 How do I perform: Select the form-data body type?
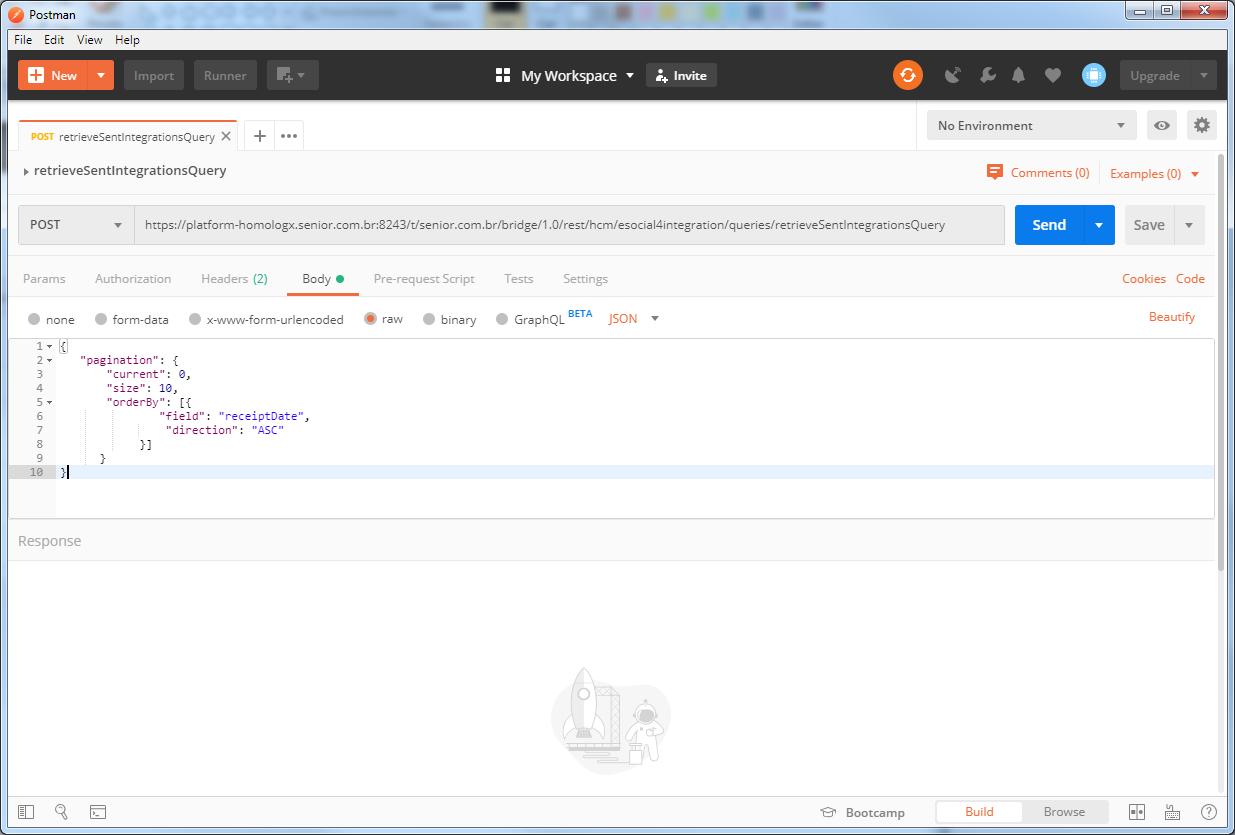click(x=101, y=319)
